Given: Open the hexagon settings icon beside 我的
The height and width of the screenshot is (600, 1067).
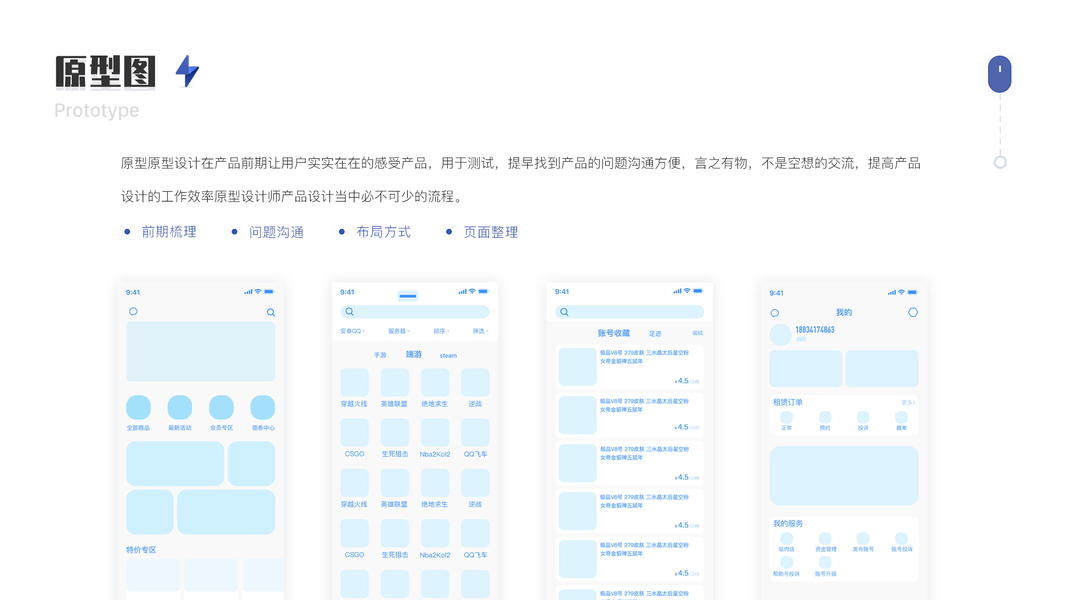Looking at the screenshot, I should 913,312.
